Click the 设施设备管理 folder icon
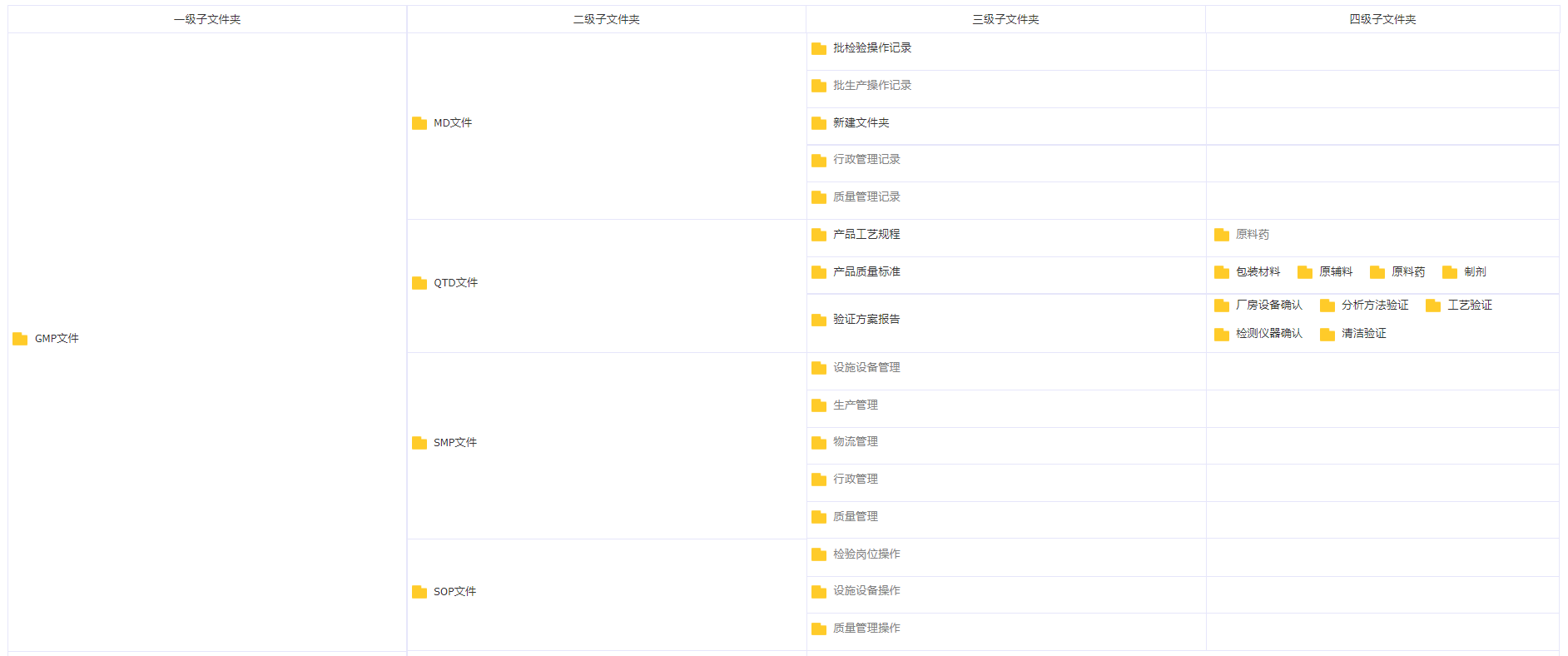This screenshot has height=656, width=1568. pyautogui.click(x=819, y=368)
